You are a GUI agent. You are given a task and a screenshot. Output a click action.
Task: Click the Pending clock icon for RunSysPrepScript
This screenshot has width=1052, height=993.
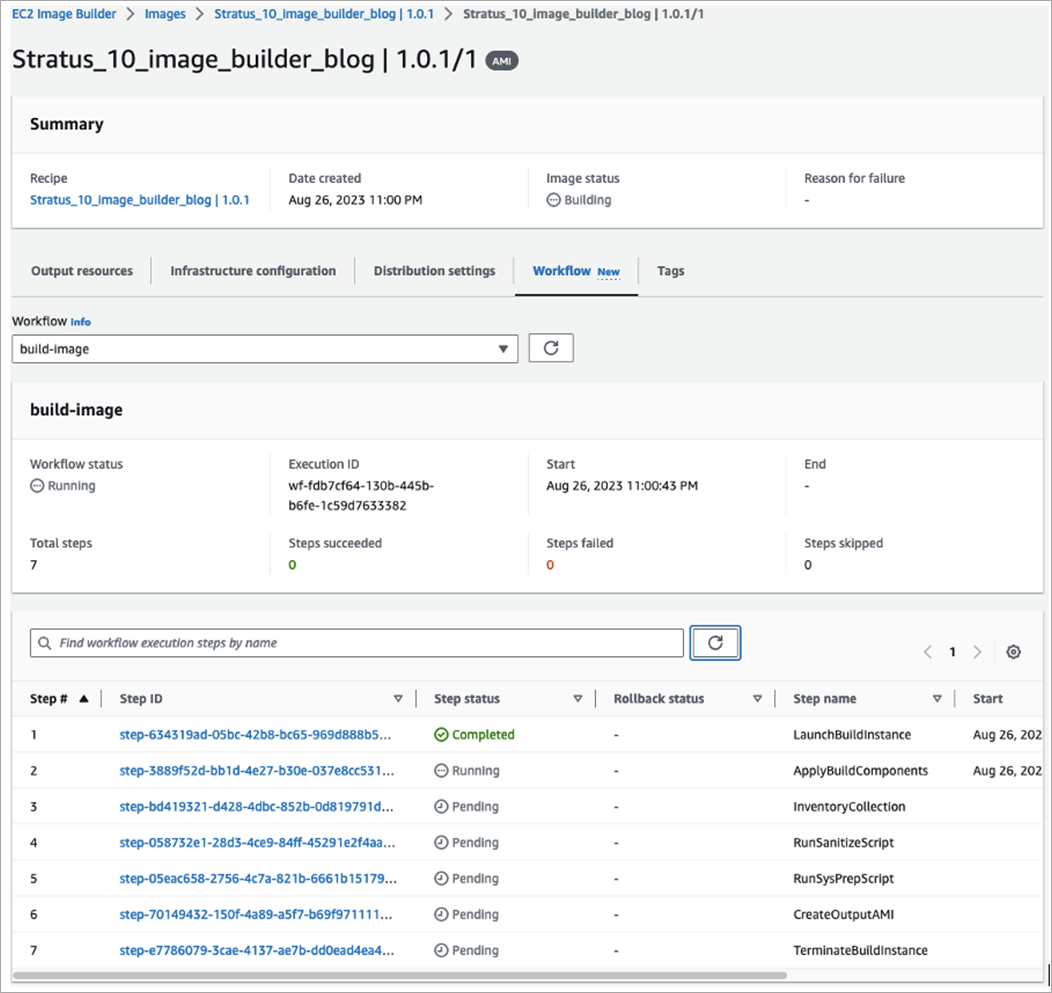pos(441,878)
